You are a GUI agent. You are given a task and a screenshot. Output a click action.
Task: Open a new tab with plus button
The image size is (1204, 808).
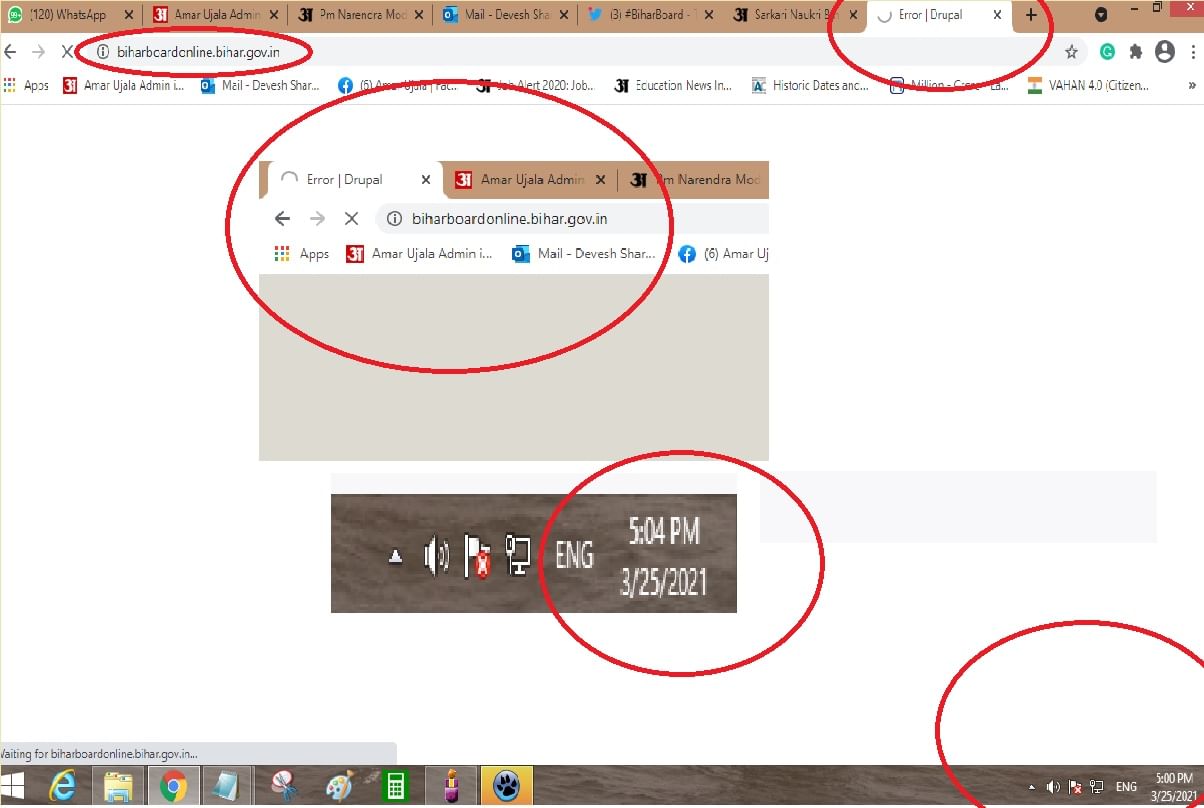[x=1031, y=15]
